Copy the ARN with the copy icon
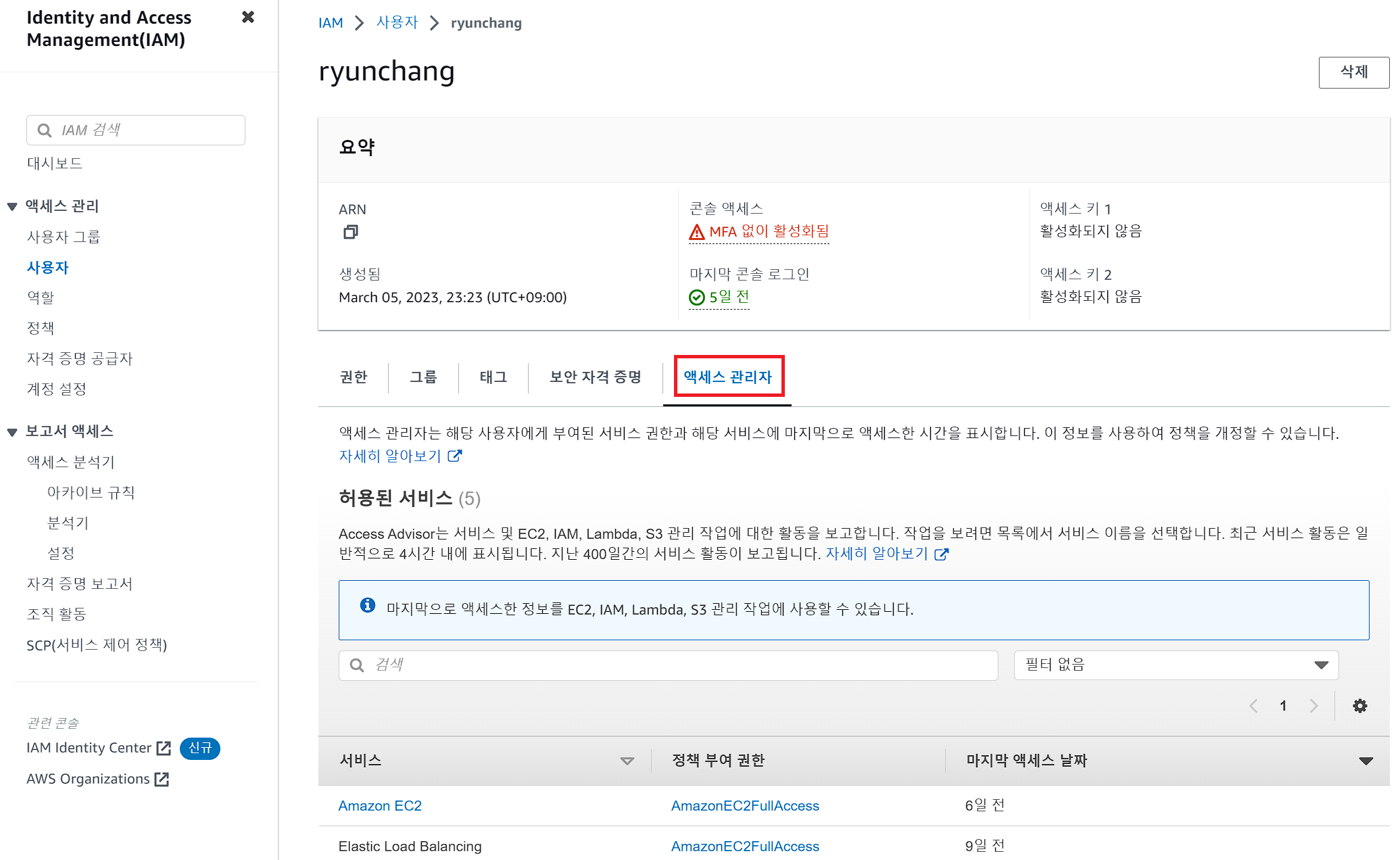Viewport: 1400px width, 860px height. [350, 232]
